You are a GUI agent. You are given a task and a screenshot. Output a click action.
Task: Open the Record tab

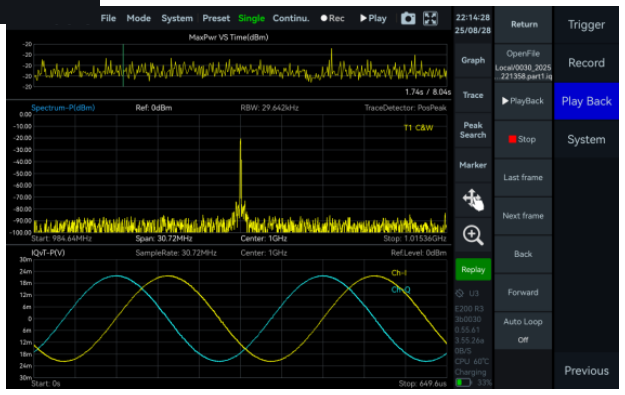pyautogui.click(x=586, y=63)
